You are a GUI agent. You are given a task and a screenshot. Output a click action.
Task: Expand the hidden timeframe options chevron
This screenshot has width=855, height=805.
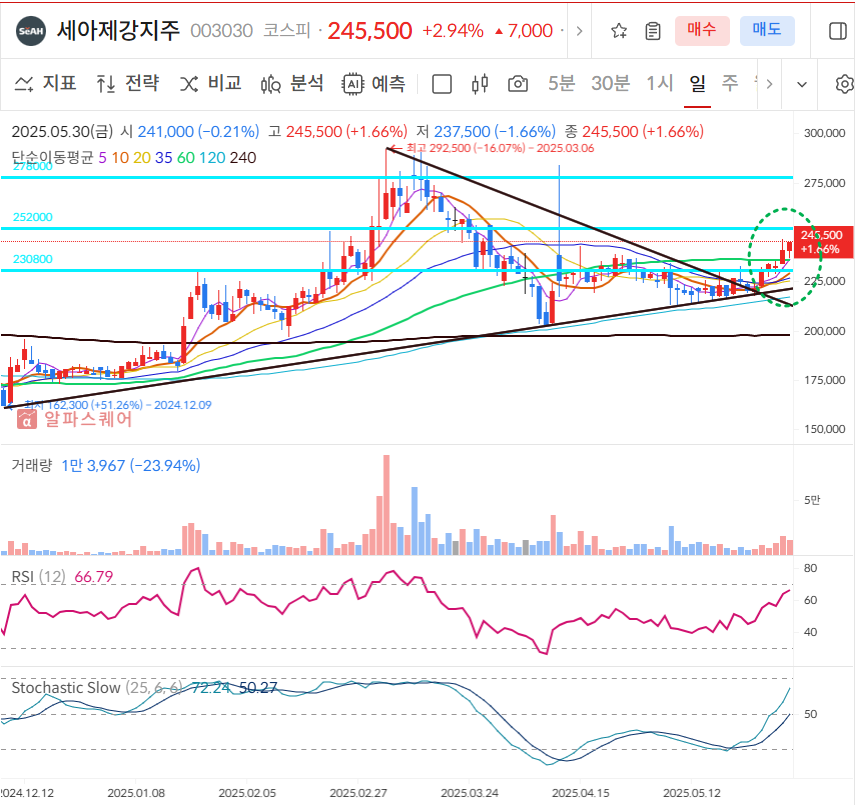click(768, 84)
